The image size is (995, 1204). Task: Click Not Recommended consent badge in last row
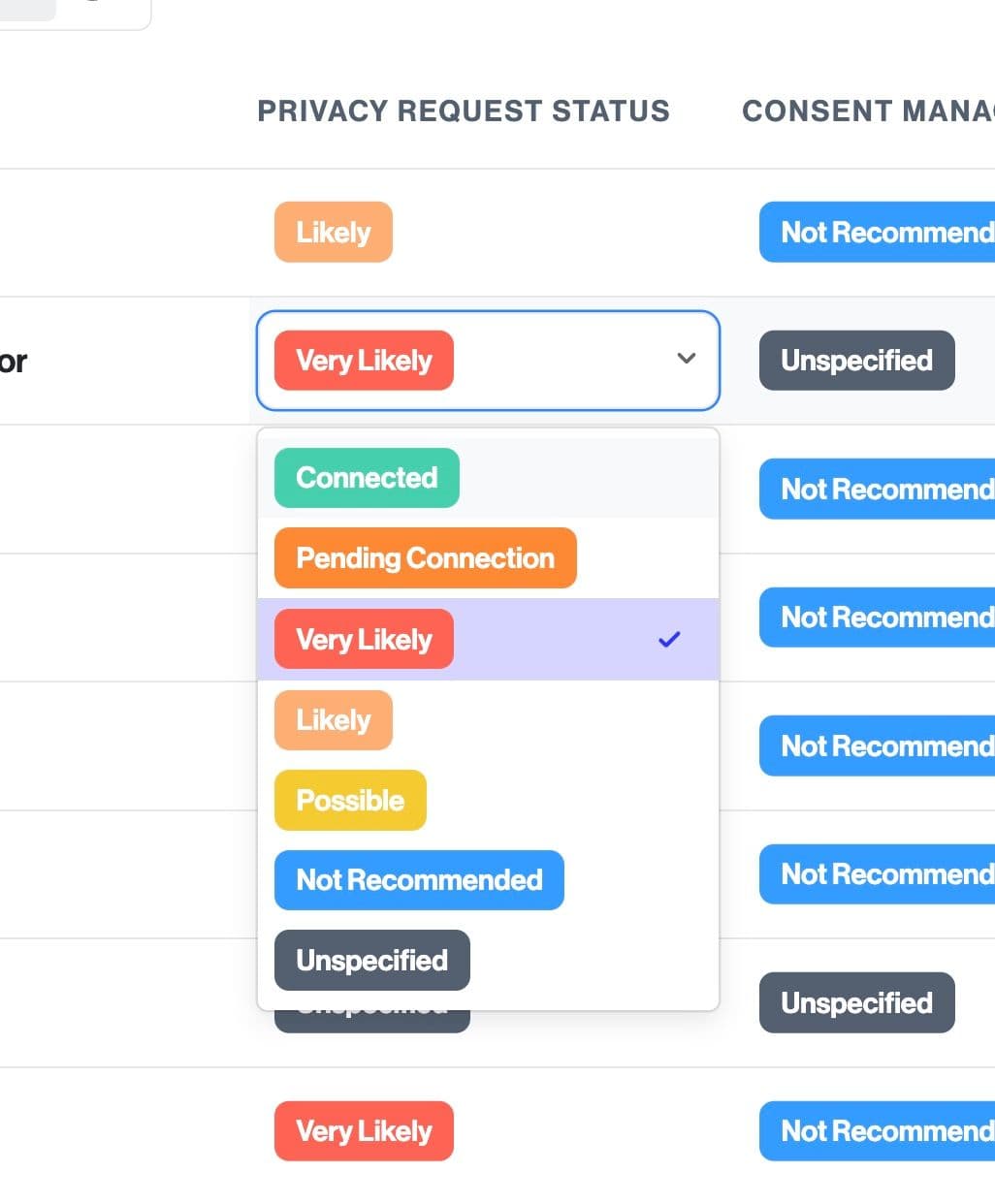pos(878,1131)
